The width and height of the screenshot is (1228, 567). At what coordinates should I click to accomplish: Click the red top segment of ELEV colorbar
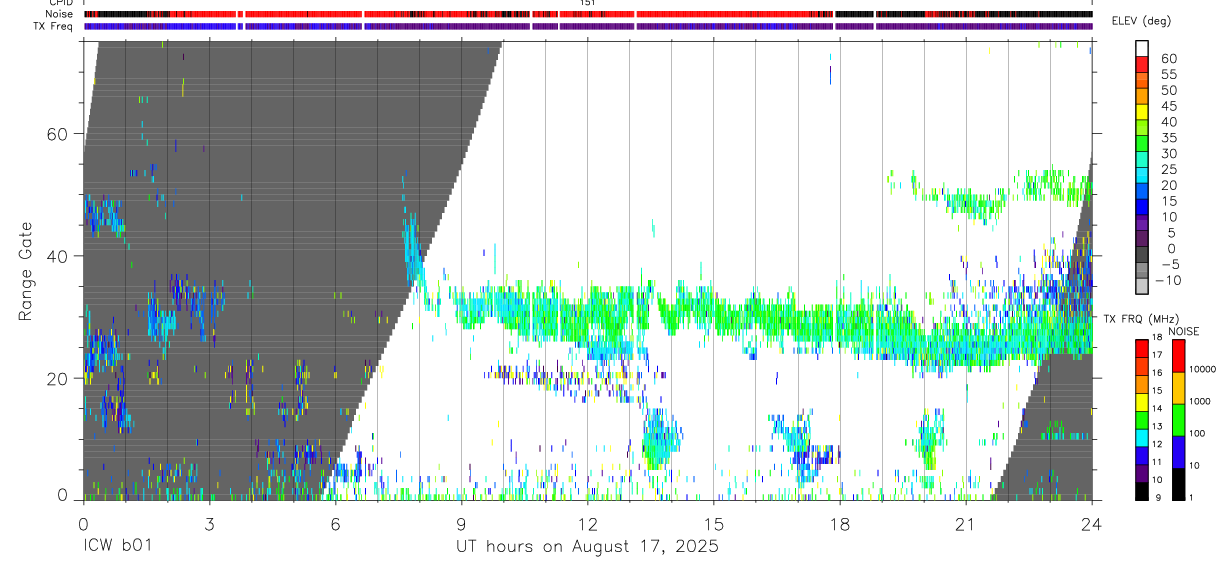pos(1142,64)
